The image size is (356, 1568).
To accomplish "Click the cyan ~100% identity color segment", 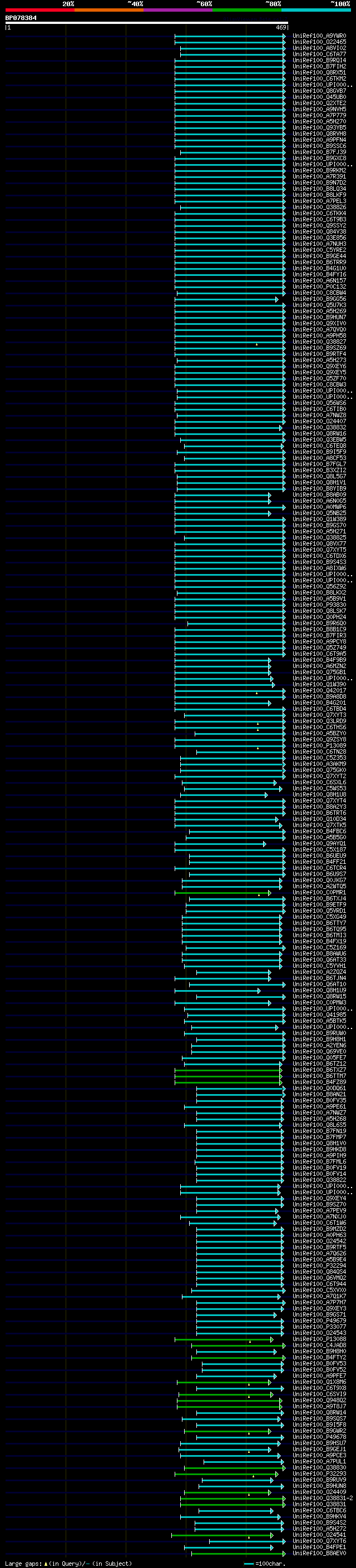I will pos(316,10).
